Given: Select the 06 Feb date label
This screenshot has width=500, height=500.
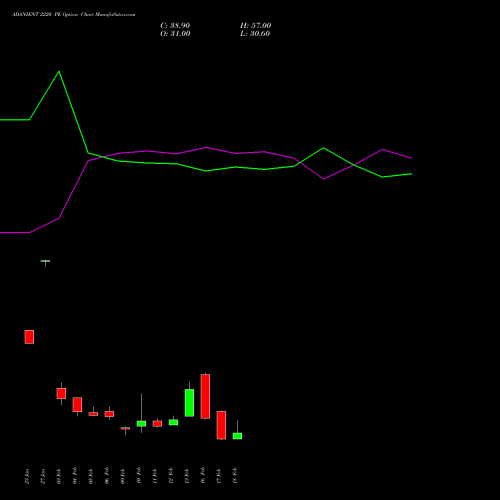Looking at the screenshot, I should 107,475.
